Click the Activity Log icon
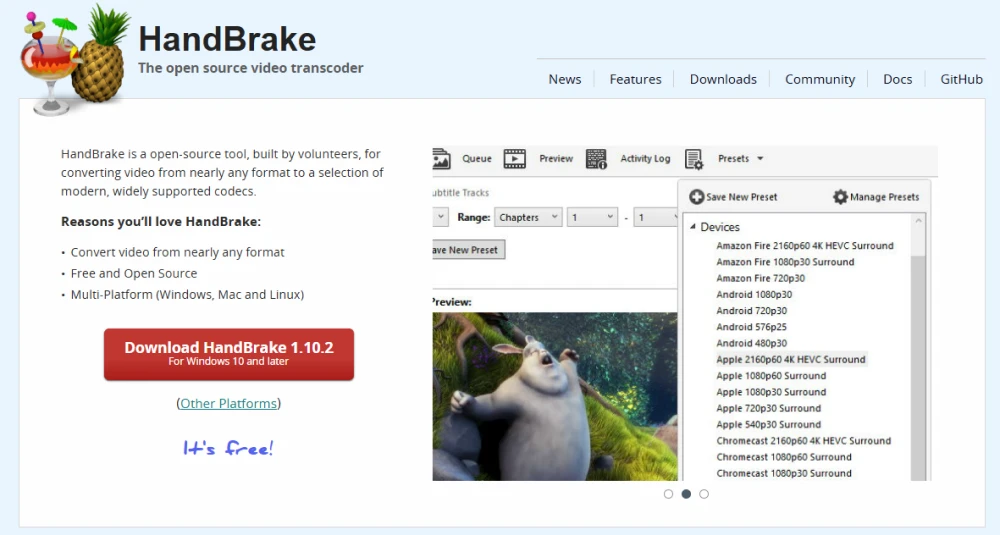Image resolution: width=1000 pixels, height=535 pixels. 596,159
